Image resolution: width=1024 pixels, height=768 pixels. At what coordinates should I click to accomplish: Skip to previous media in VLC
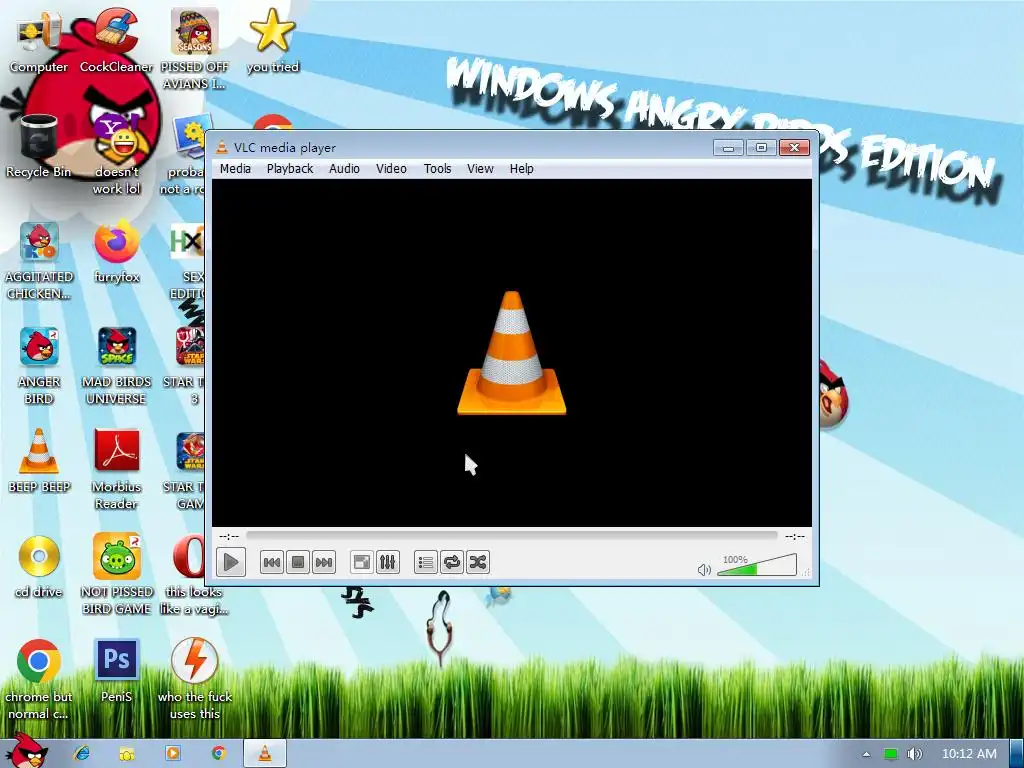[x=272, y=562]
